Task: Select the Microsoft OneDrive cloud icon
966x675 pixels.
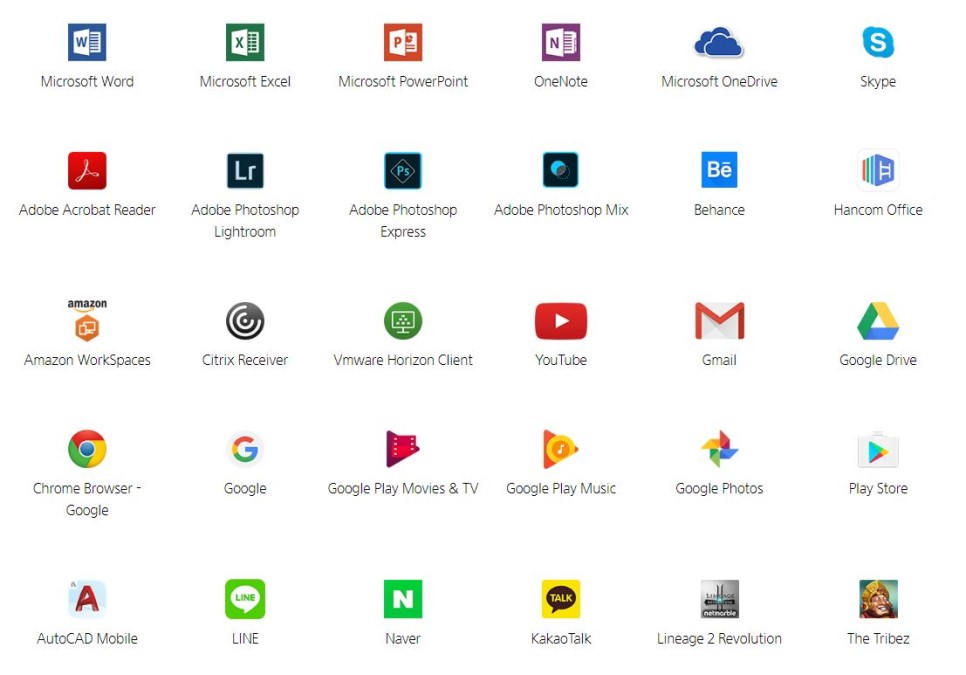Action: click(719, 42)
